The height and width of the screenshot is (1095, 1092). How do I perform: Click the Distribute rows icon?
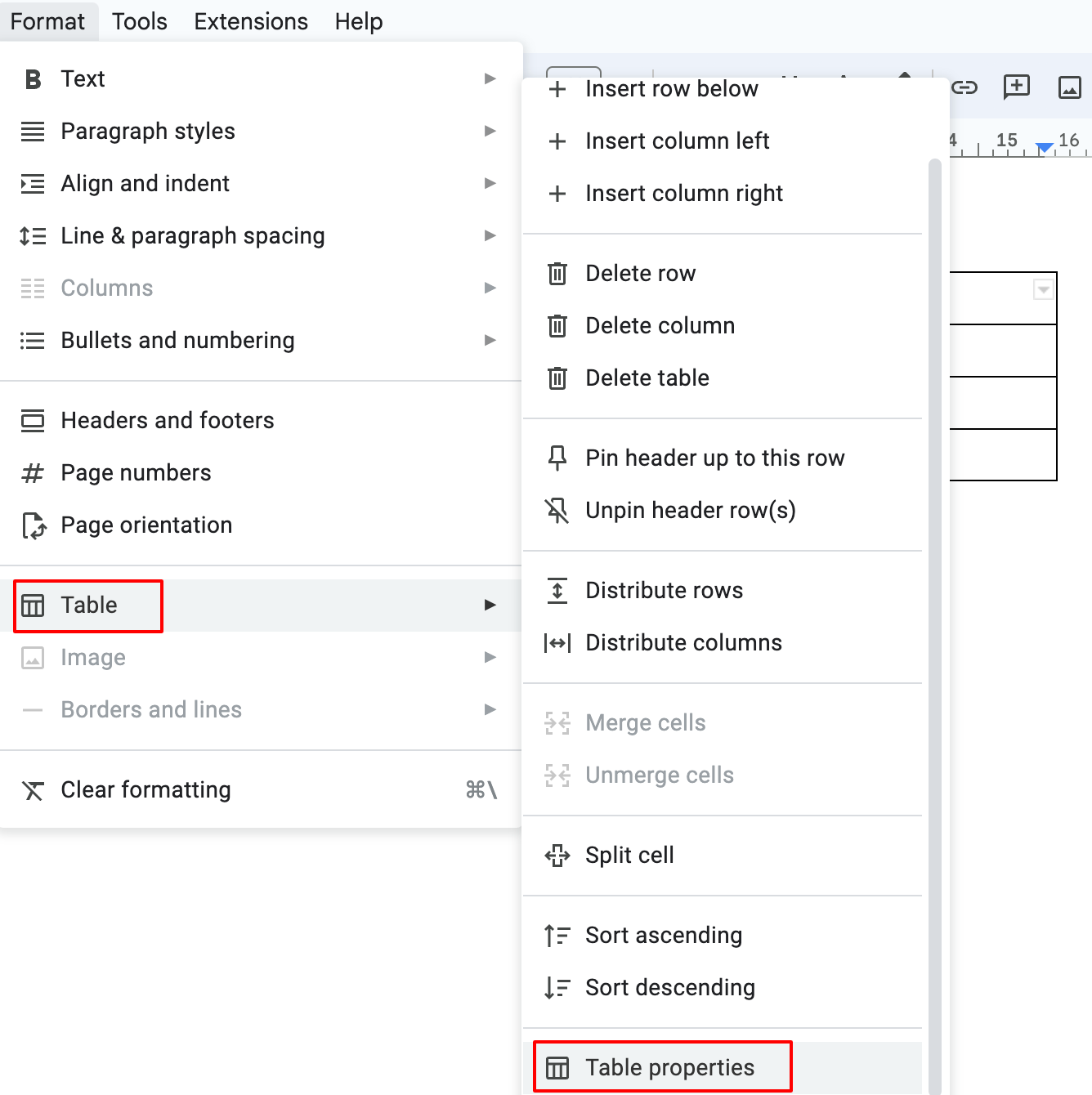(x=557, y=590)
